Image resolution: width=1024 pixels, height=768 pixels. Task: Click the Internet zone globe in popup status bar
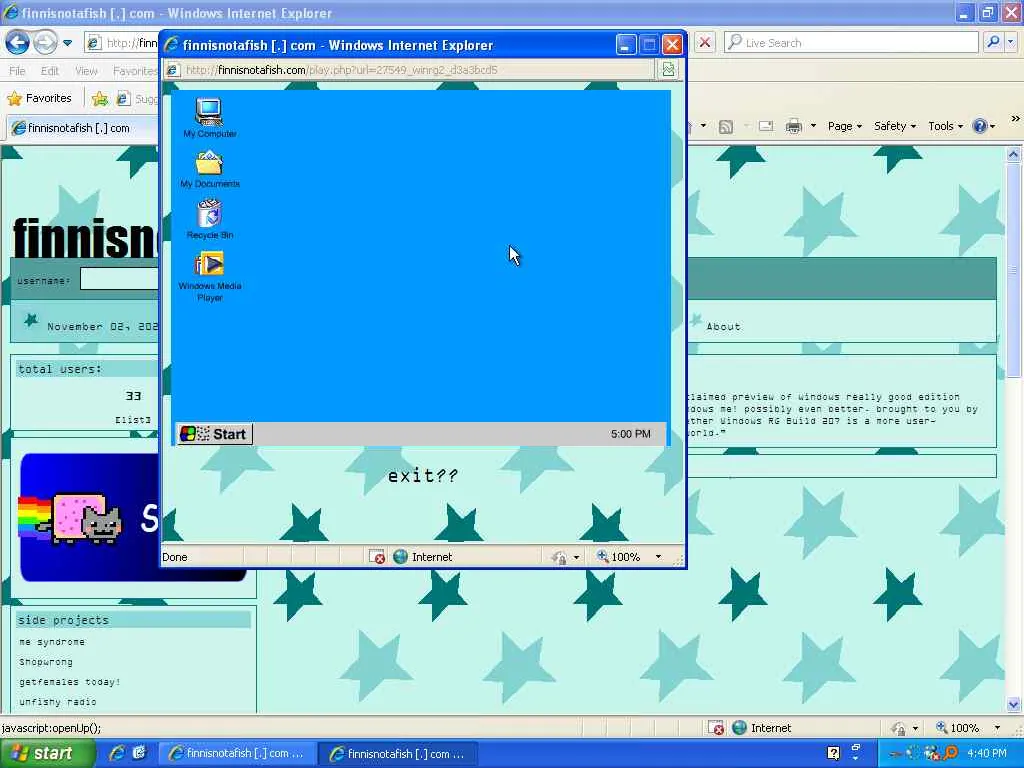point(400,557)
